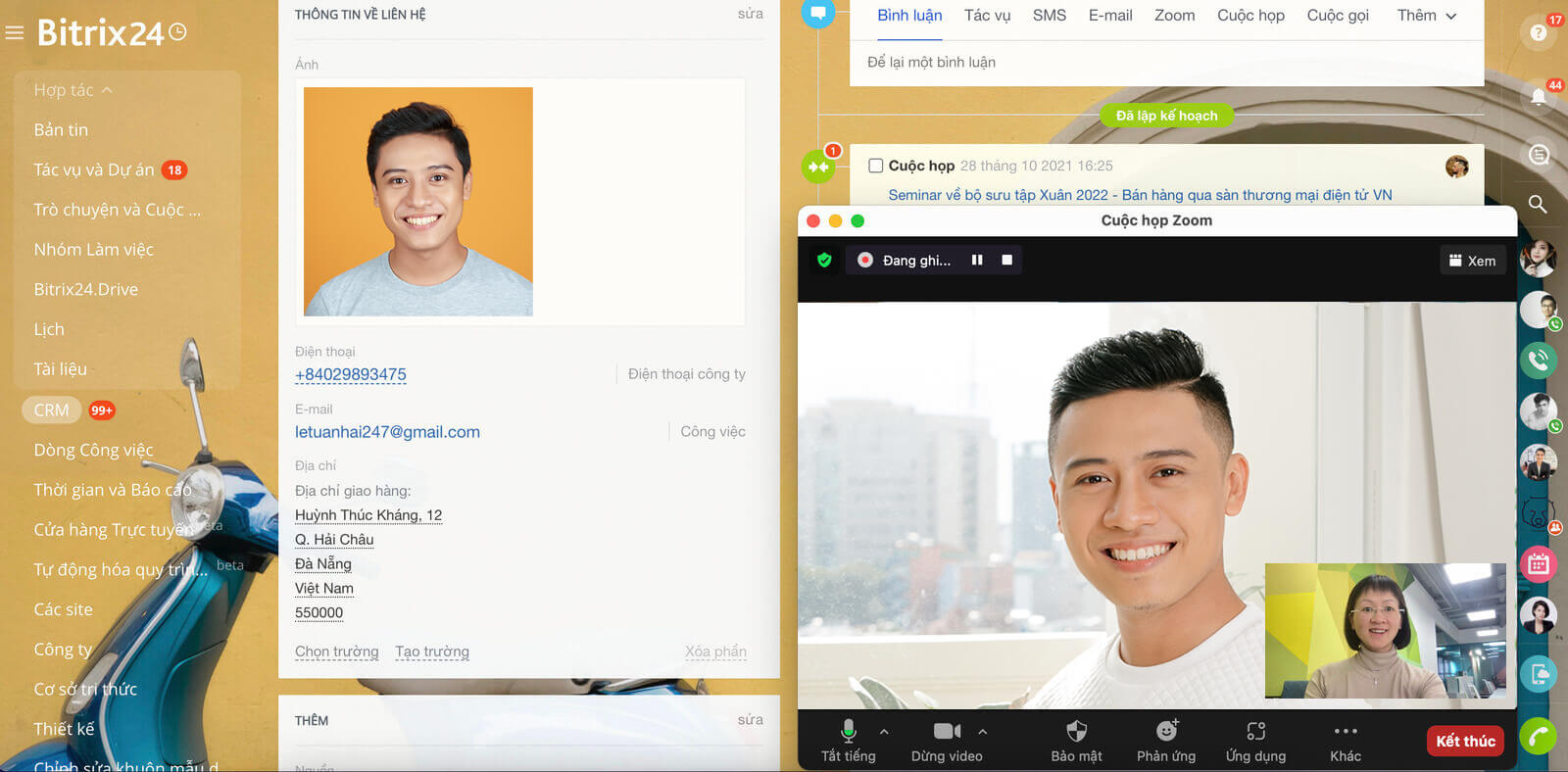The image size is (1568, 772).
Task: Click self-view video thumbnail in Zoom
Action: click(1385, 631)
